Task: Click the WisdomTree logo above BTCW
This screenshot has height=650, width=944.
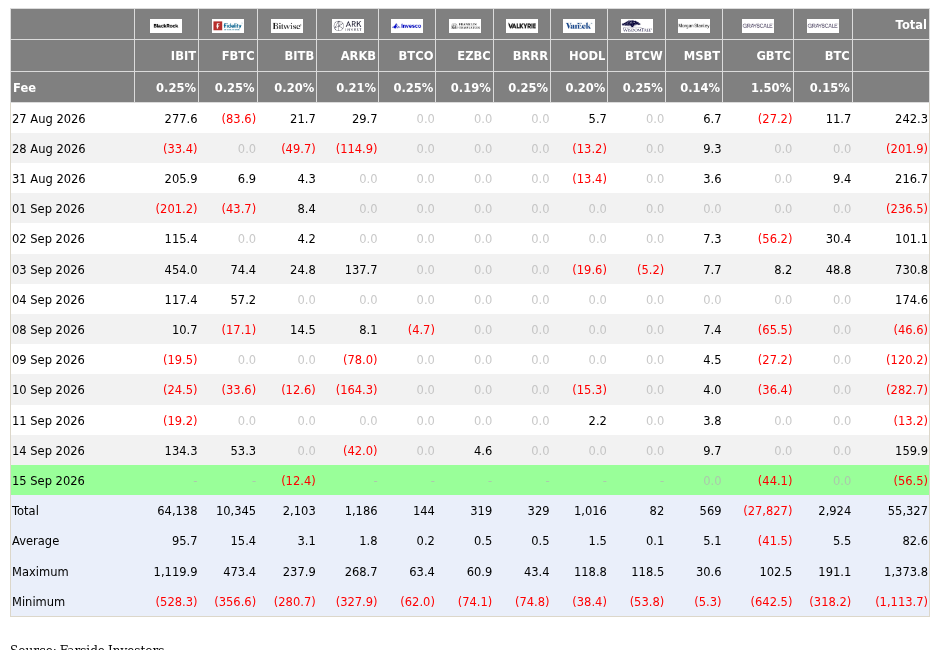Action: click(636, 26)
